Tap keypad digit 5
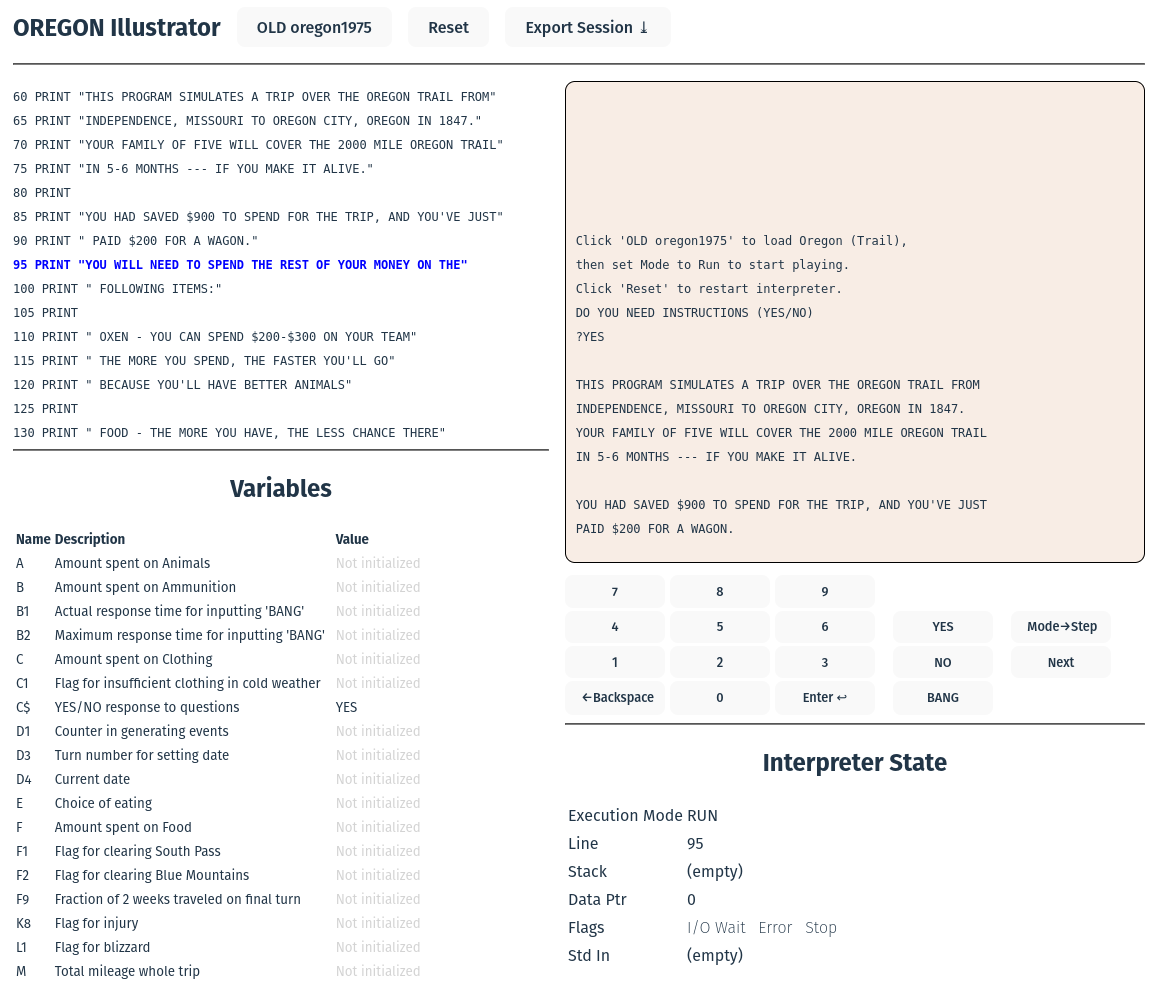Screen dimensions: 1164x983 (719, 626)
